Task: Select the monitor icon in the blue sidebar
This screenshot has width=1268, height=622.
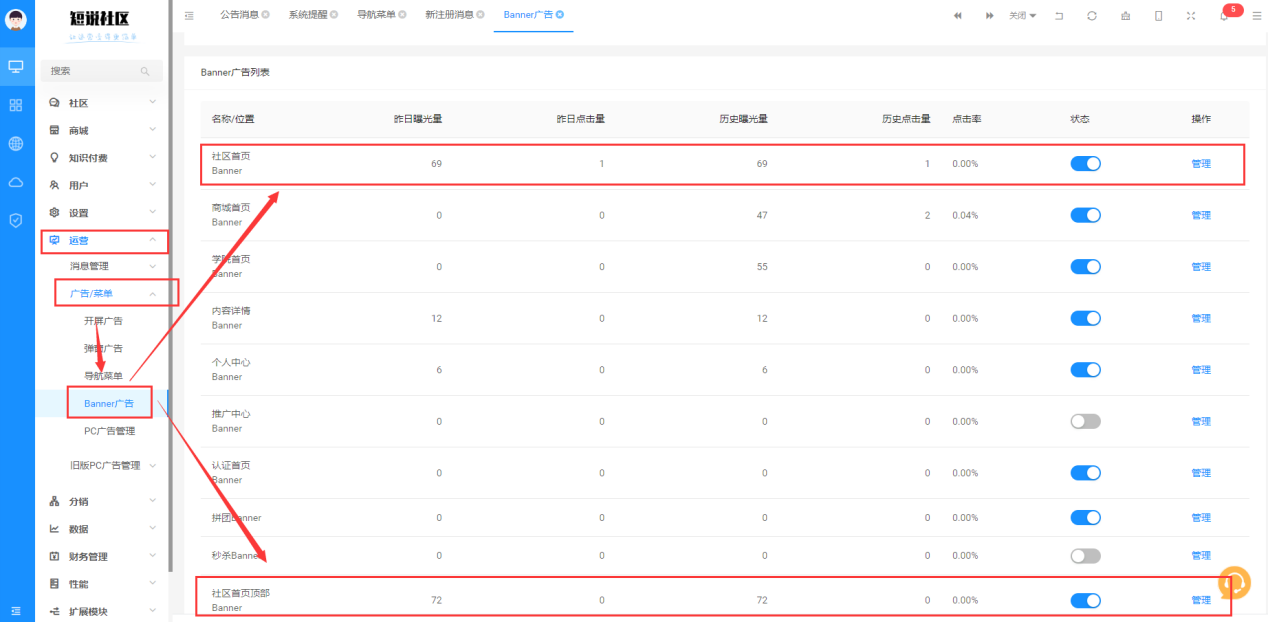Action: [x=16, y=67]
